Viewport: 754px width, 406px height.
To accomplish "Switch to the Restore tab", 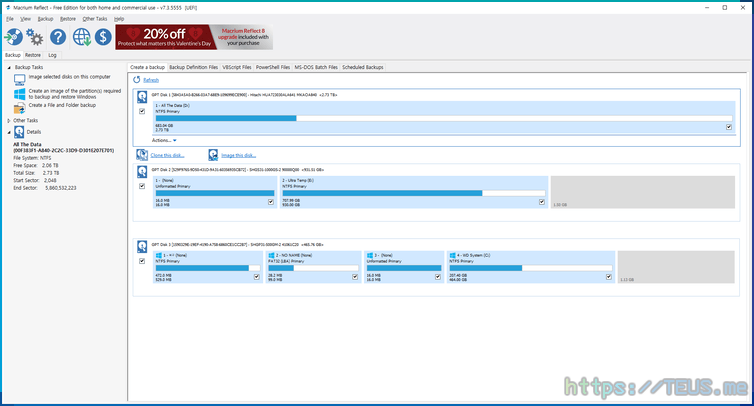I will [x=33, y=55].
